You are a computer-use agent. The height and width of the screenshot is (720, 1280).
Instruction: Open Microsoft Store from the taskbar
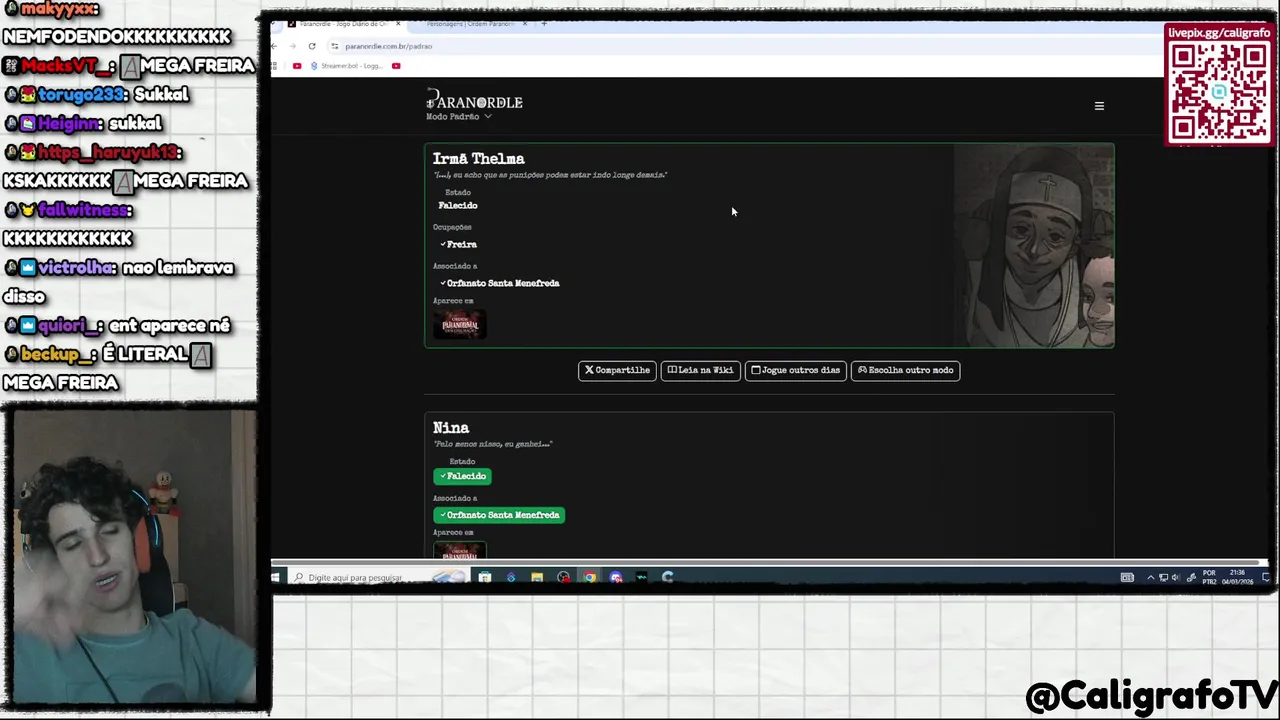pyautogui.click(x=485, y=577)
